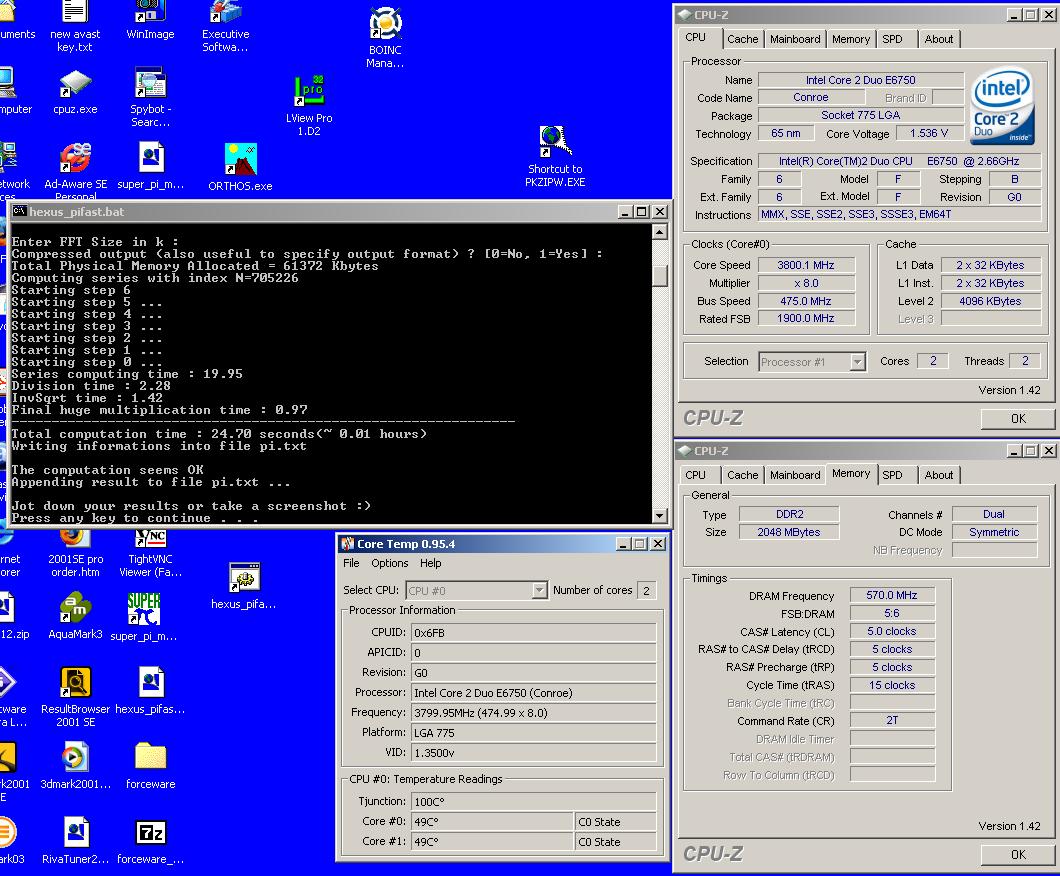
Task: Click Frequency field in Core Temp
Action: point(533,712)
